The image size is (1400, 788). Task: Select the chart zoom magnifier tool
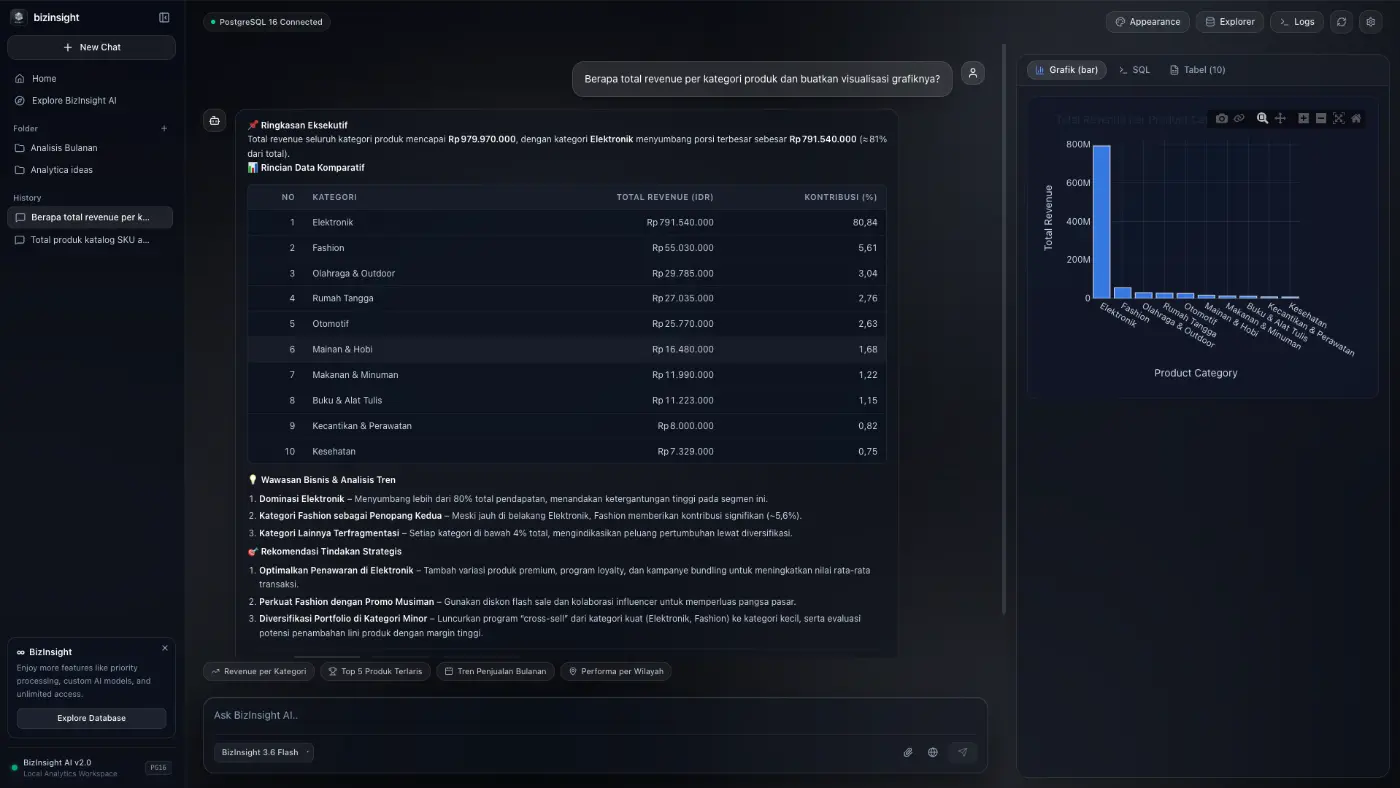[1262, 118]
